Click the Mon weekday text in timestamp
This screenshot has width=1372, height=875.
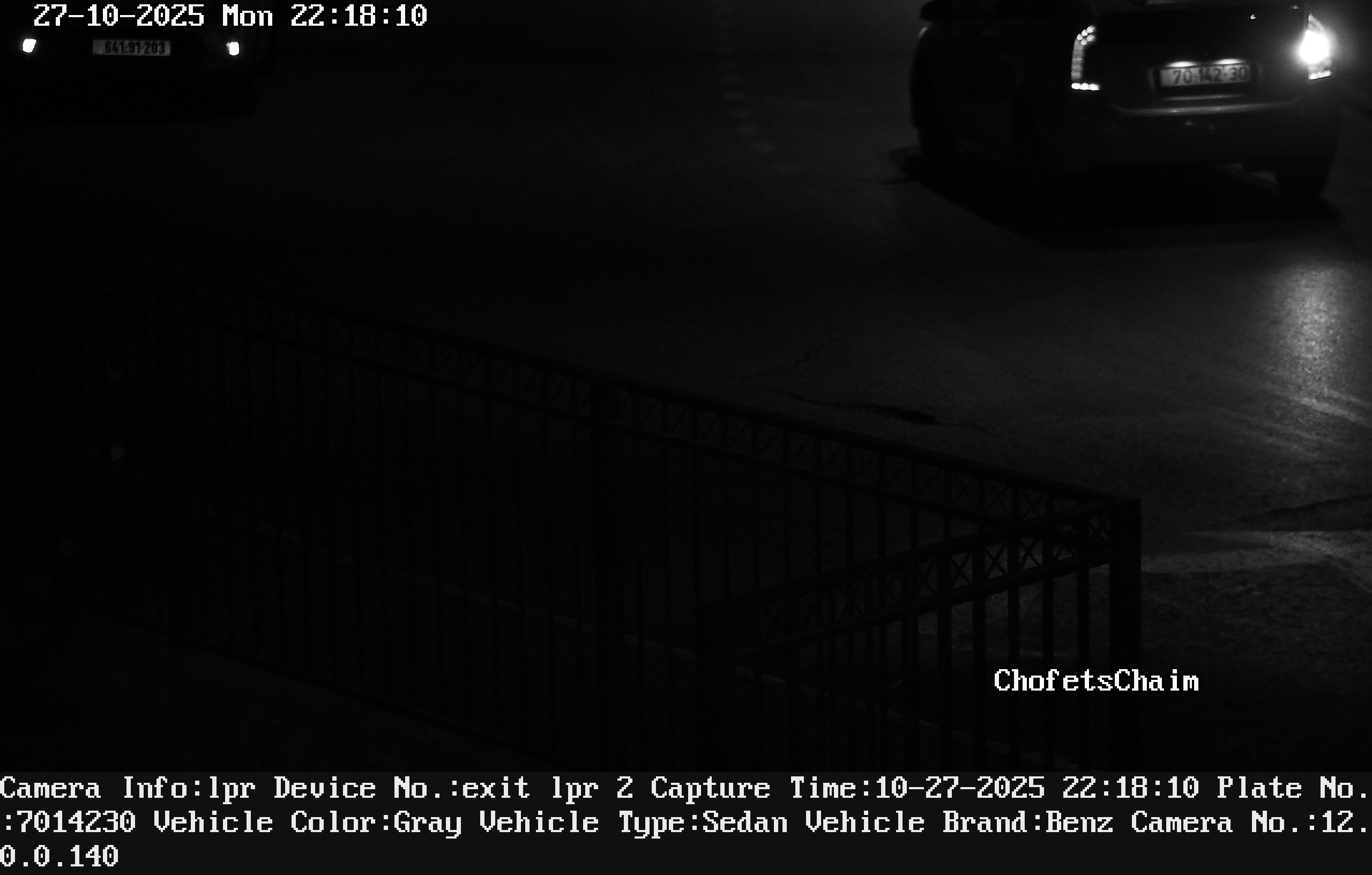click(247, 16)
